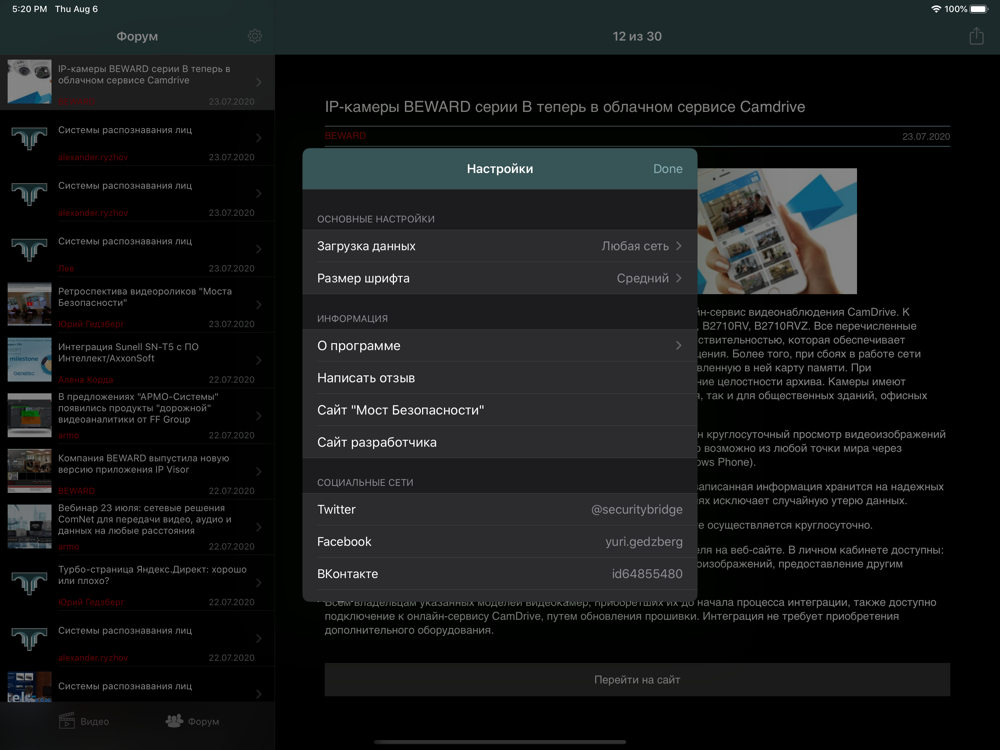The image size is (1000, 750).
Task: Open О программе info page
Action: 499,346
